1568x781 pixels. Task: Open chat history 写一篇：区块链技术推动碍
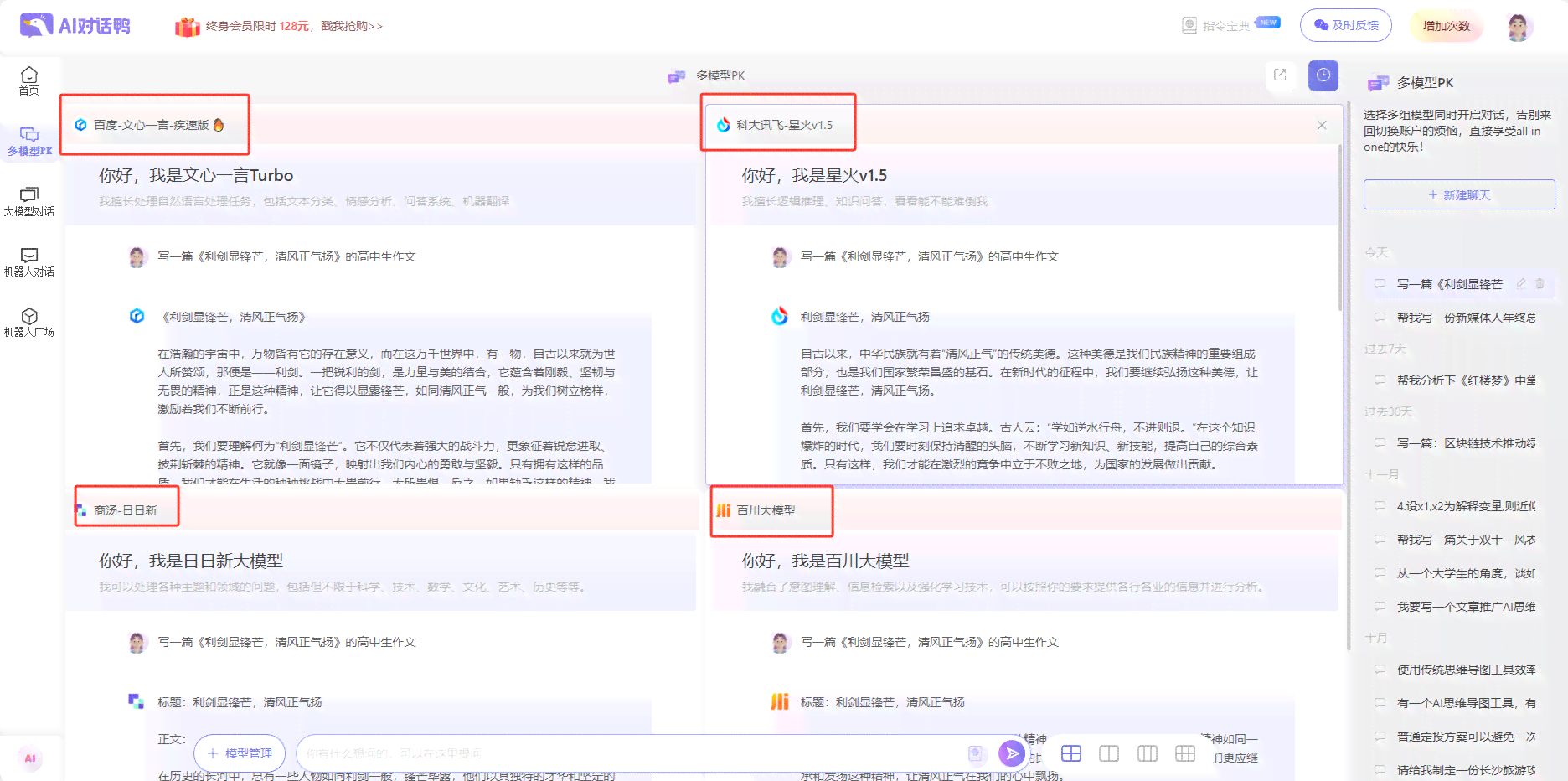coord(1459,443)
